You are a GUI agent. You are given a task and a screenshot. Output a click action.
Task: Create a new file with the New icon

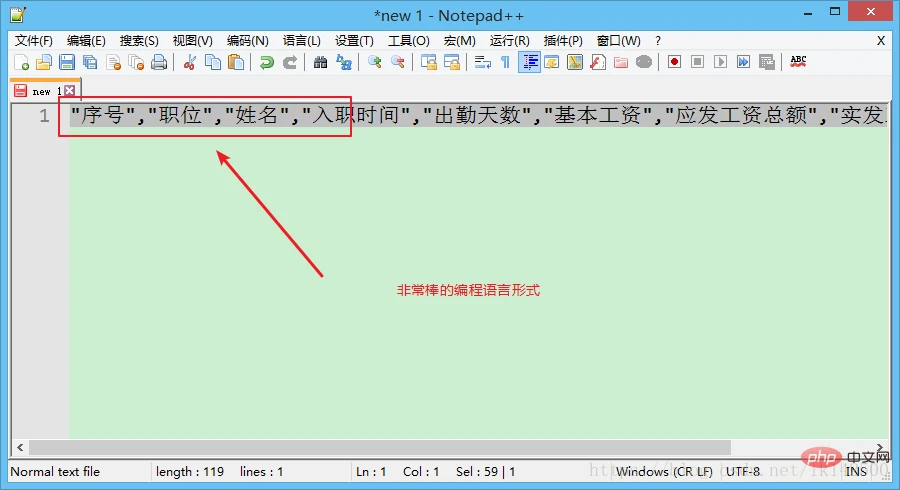(x=21, y=62)
